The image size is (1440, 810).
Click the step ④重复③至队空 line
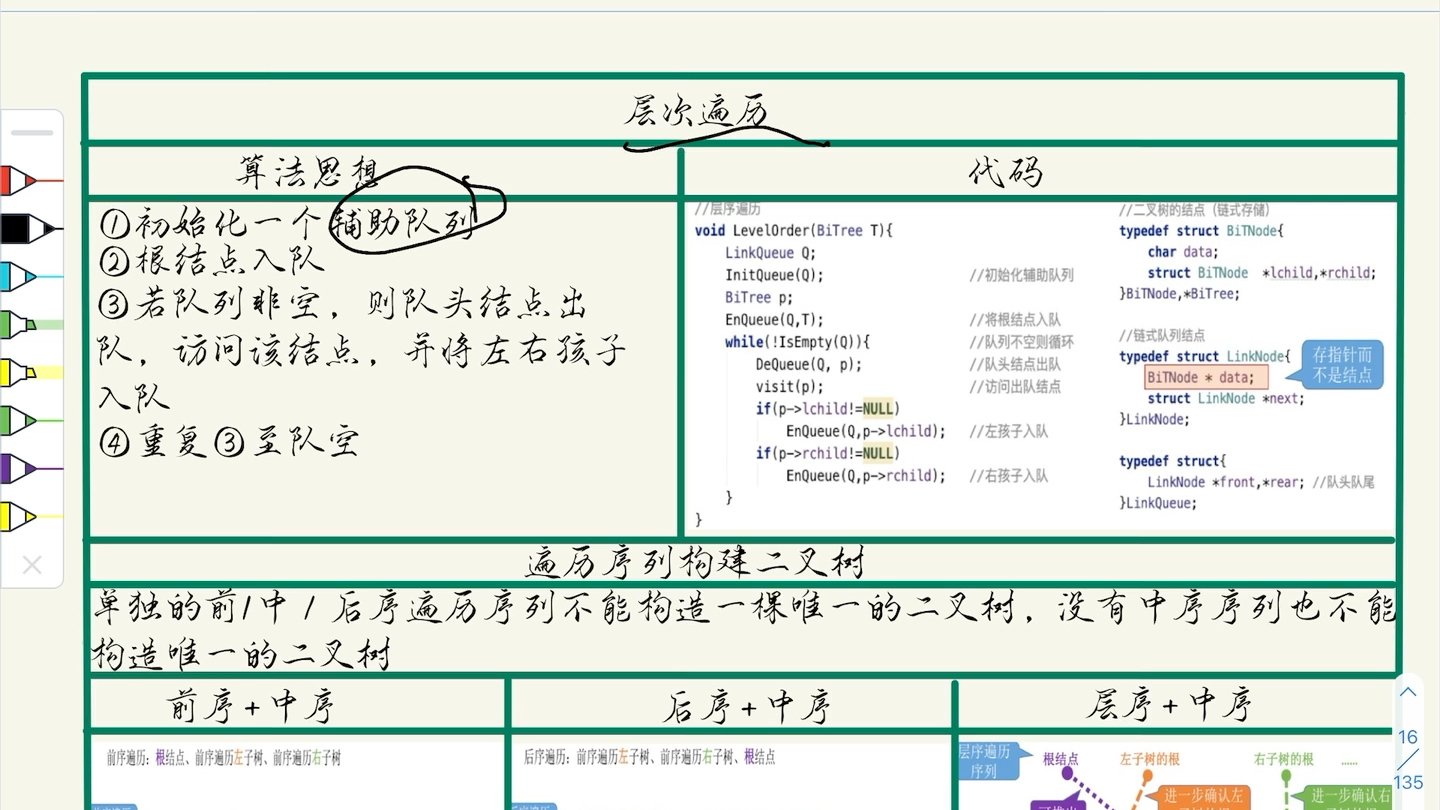tap(228, 441)
